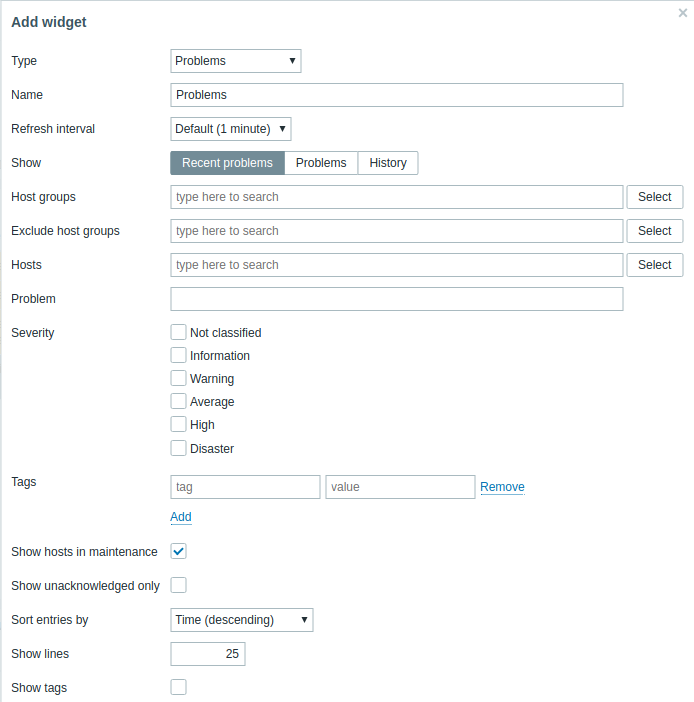Click Select button for Host groups

[x=654, y=197]
